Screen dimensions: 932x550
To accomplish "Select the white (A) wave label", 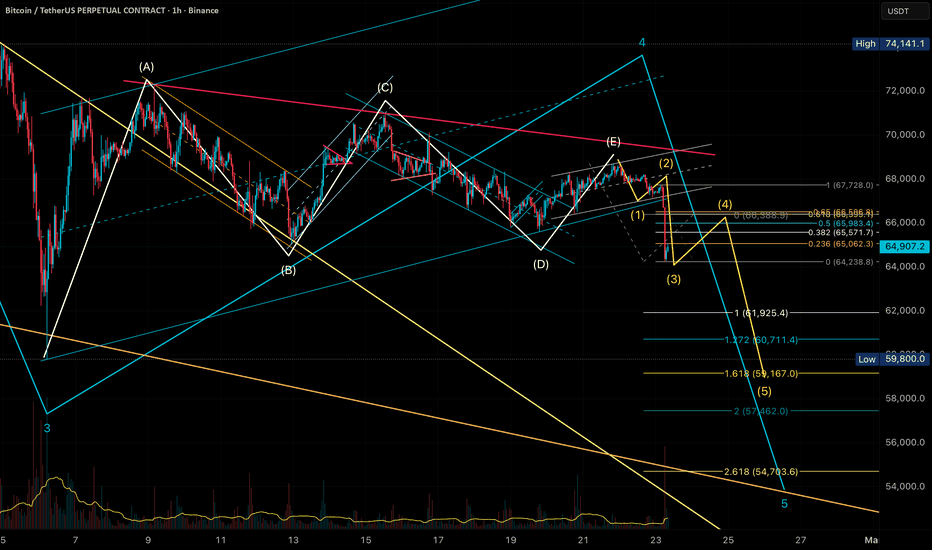I will [x=146, y=67].
